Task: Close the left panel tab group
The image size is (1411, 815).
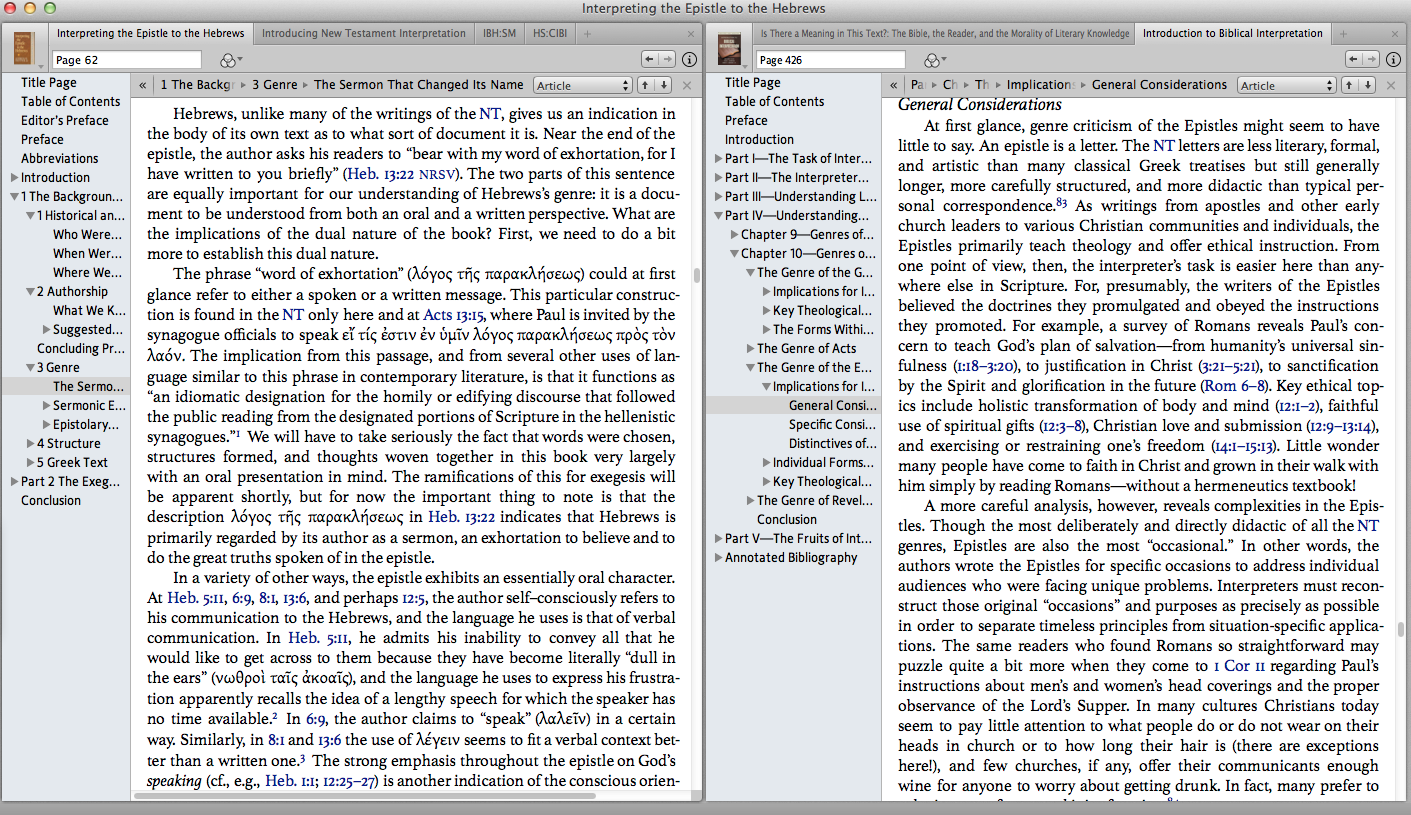Action: [x=691, y=34]
